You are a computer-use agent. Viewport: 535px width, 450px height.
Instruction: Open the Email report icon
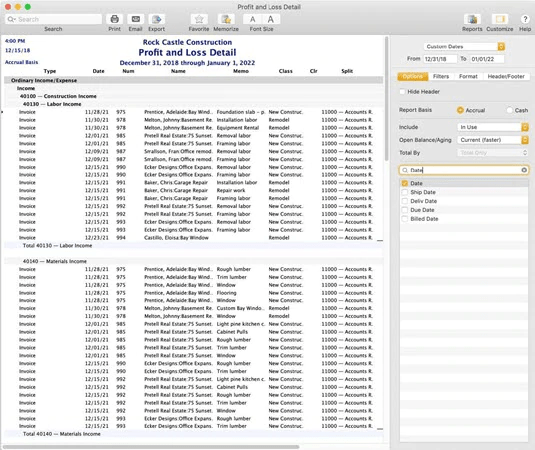click(x=135, y=19)
